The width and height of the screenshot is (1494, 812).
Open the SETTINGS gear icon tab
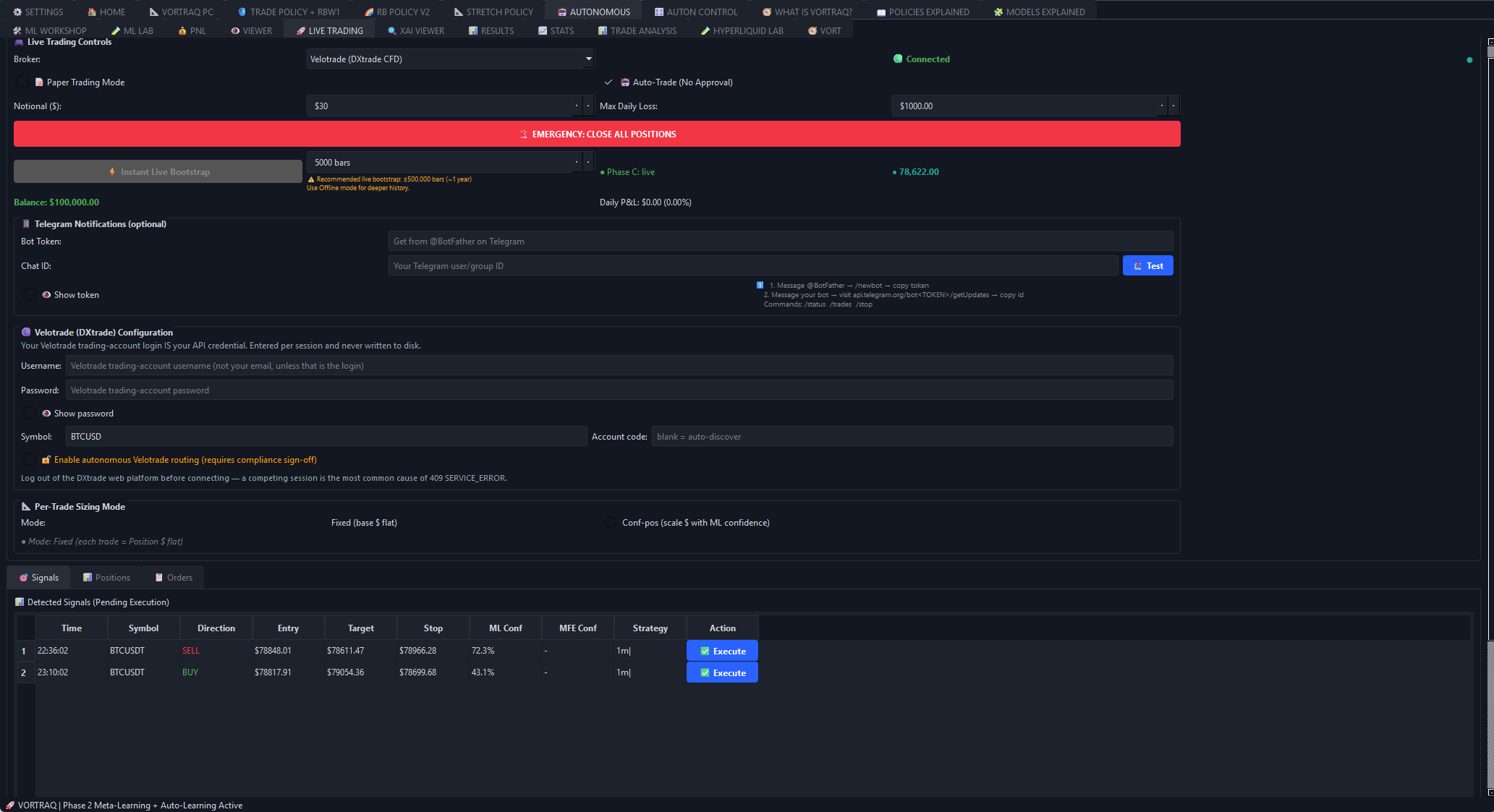17,12
